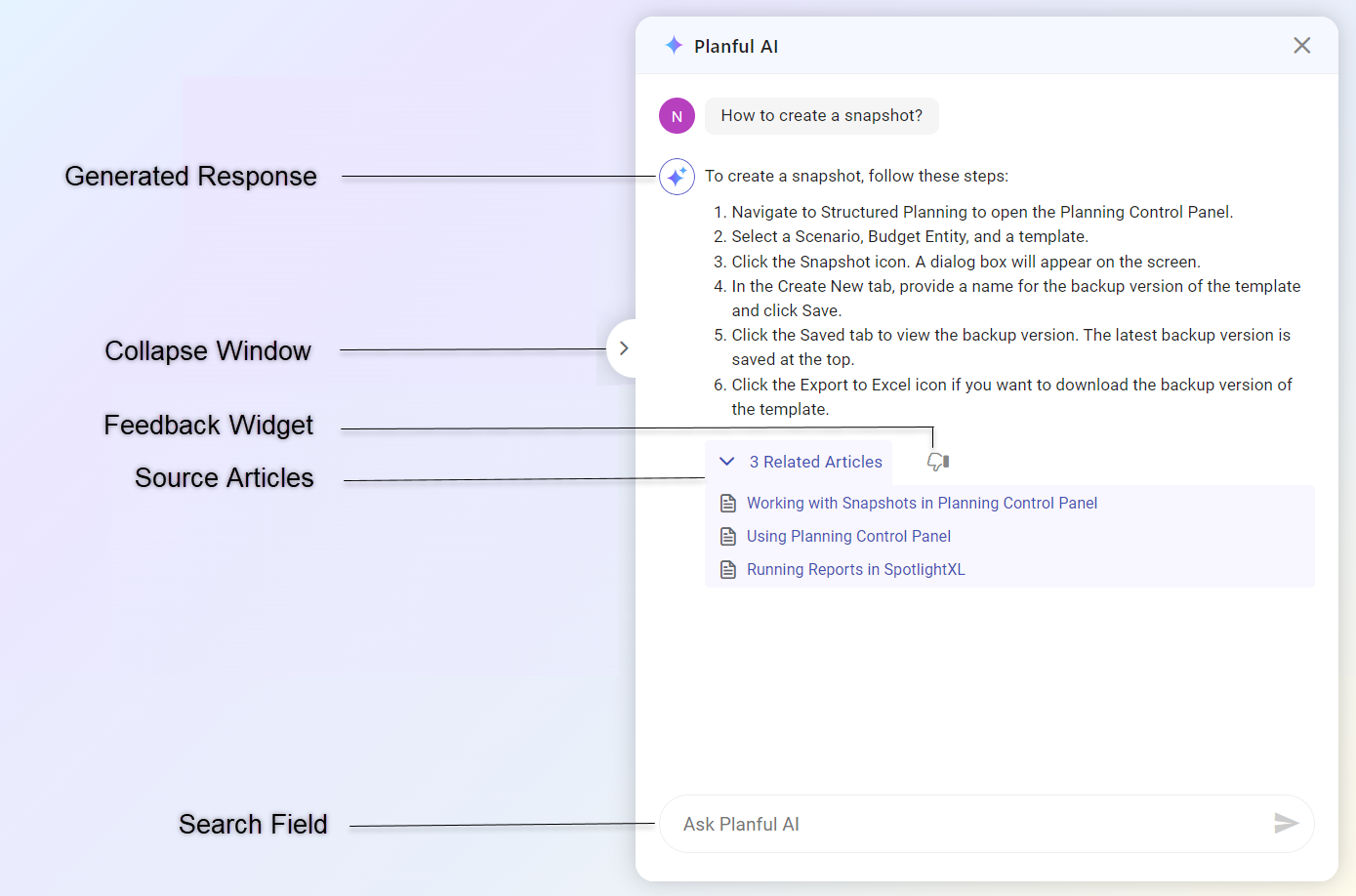Click the thumbs down feedback icon
The image size is (1356, 896).
point(937,462)
